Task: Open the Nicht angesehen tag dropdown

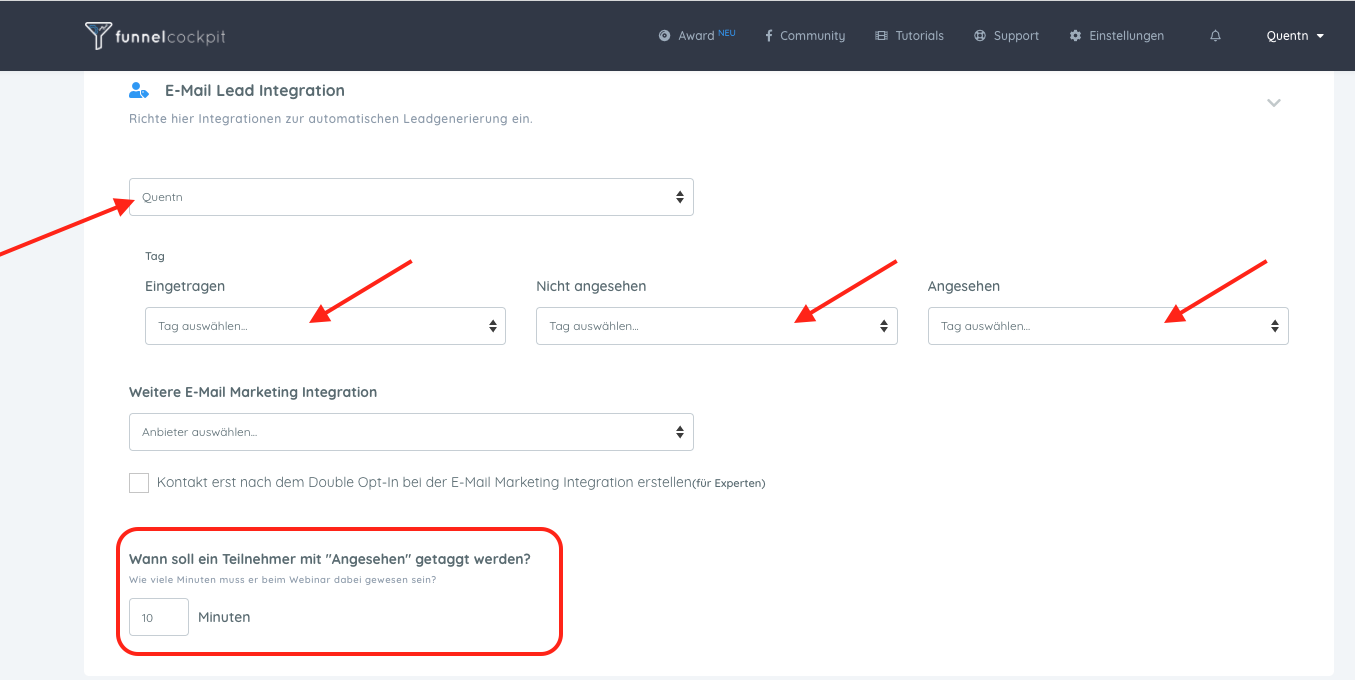Action: tap(716, 326)
